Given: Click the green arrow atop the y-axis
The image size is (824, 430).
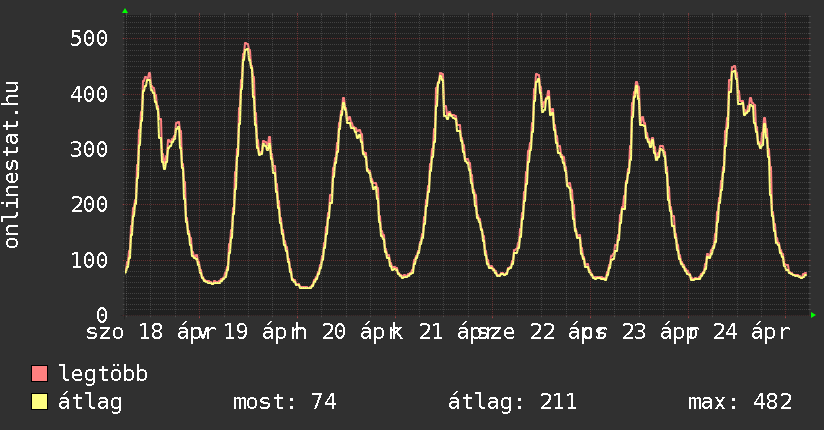Looking at the screenshot, I should pyautogui.click(x=125, y=11).
